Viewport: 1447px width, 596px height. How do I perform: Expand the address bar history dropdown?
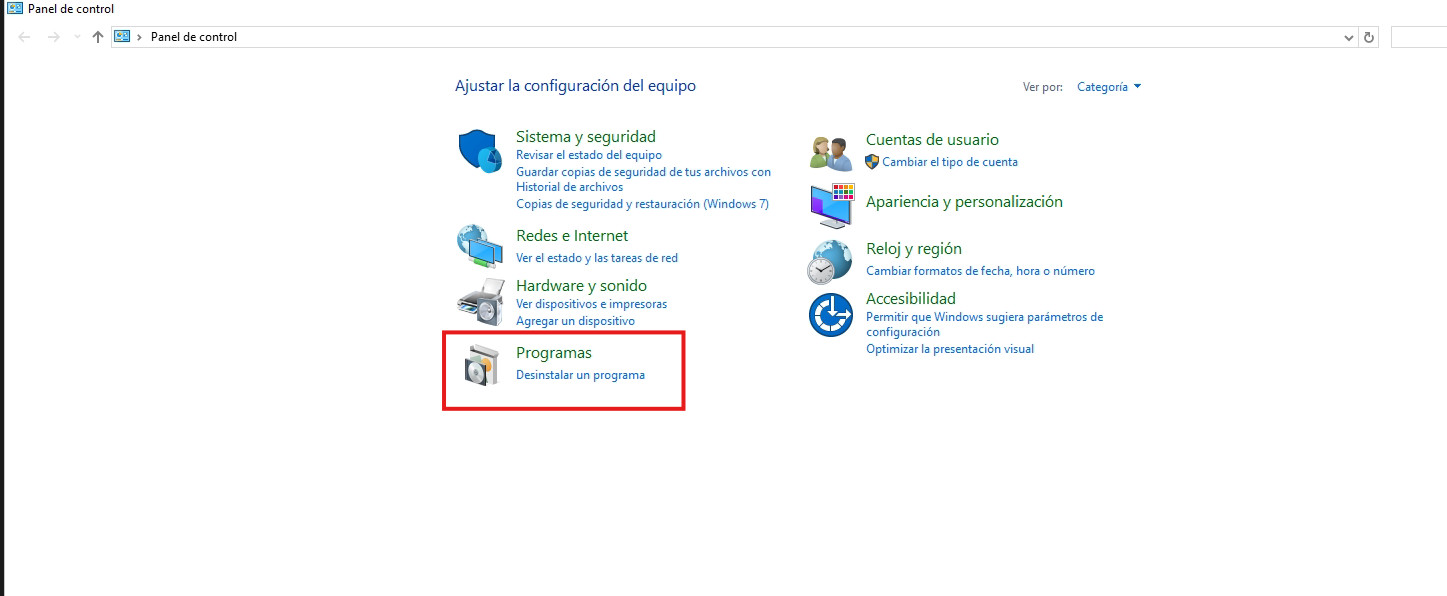[1348, 37]
